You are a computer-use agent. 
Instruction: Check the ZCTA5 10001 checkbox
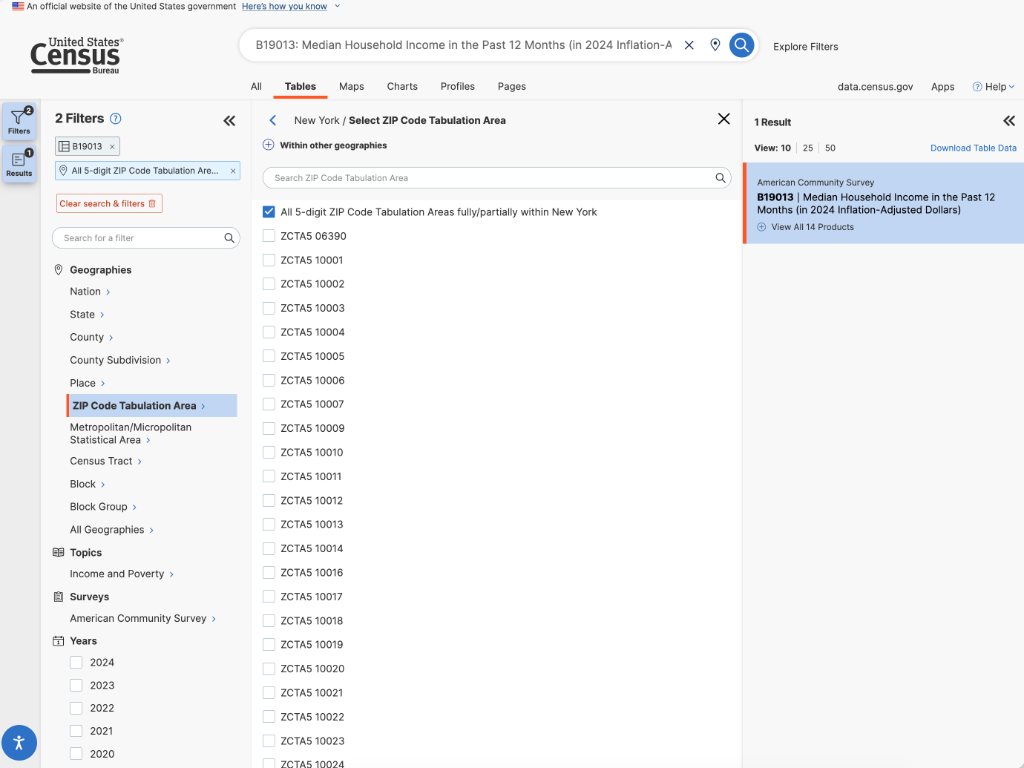(x=268, y=260)
